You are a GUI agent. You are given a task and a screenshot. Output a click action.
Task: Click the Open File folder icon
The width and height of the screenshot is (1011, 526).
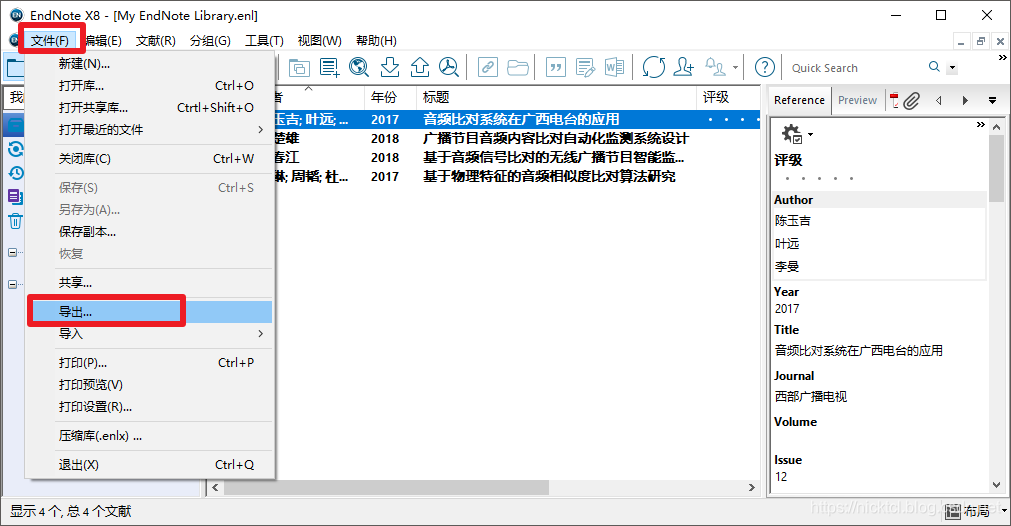coord(517,67)
